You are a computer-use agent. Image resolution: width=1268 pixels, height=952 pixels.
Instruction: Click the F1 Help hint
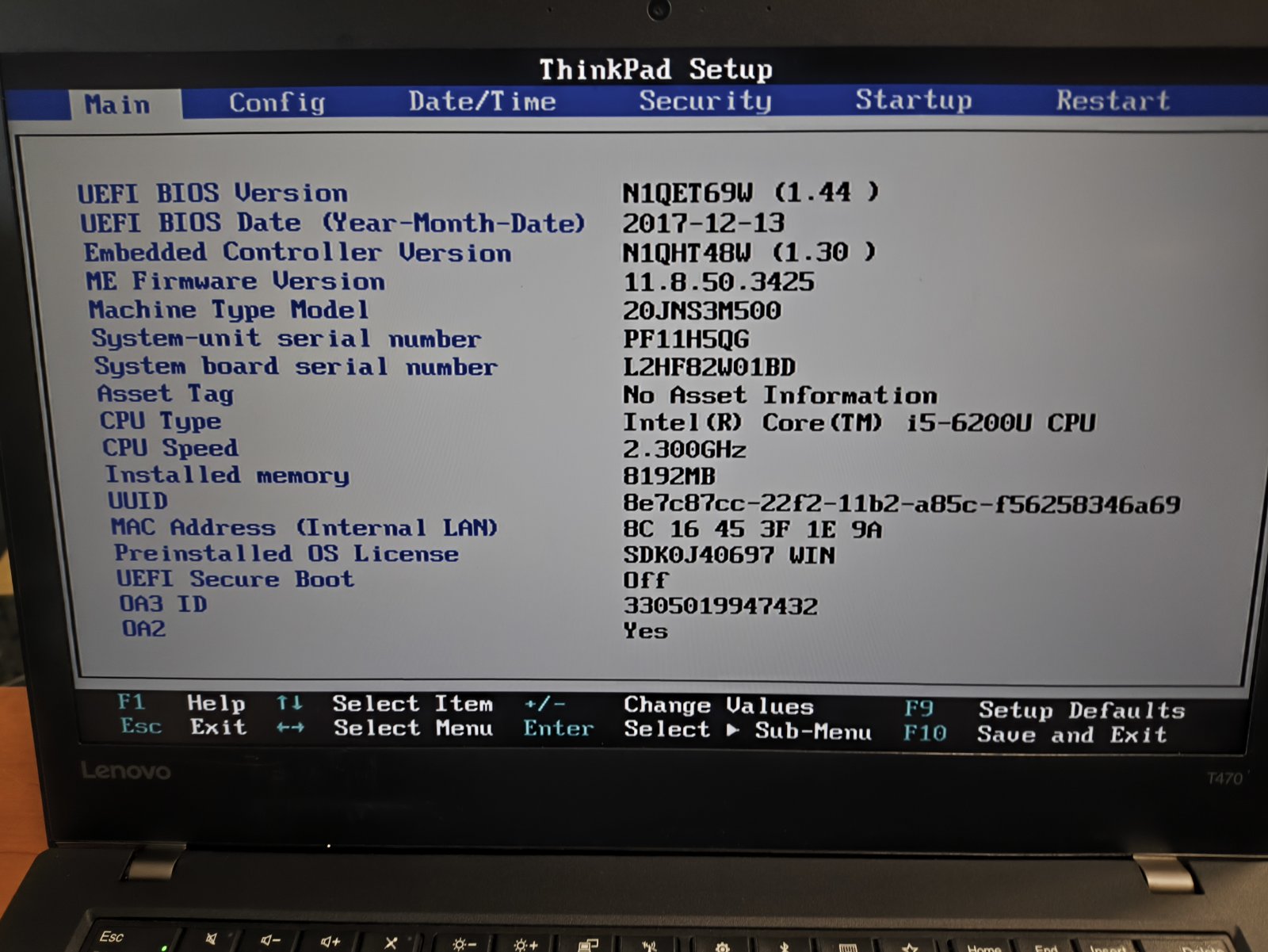pyautogui.click(x=181, y=703)
